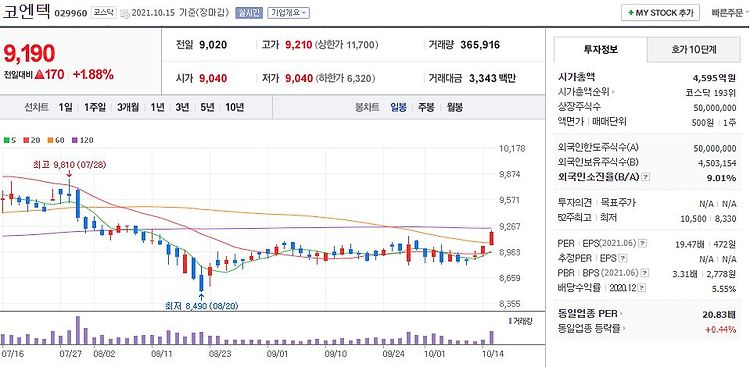750x367 pixels.
Task: Click the 코스닥 193위 ranking value
Action: pyautogui.click(x=710, y=93)
